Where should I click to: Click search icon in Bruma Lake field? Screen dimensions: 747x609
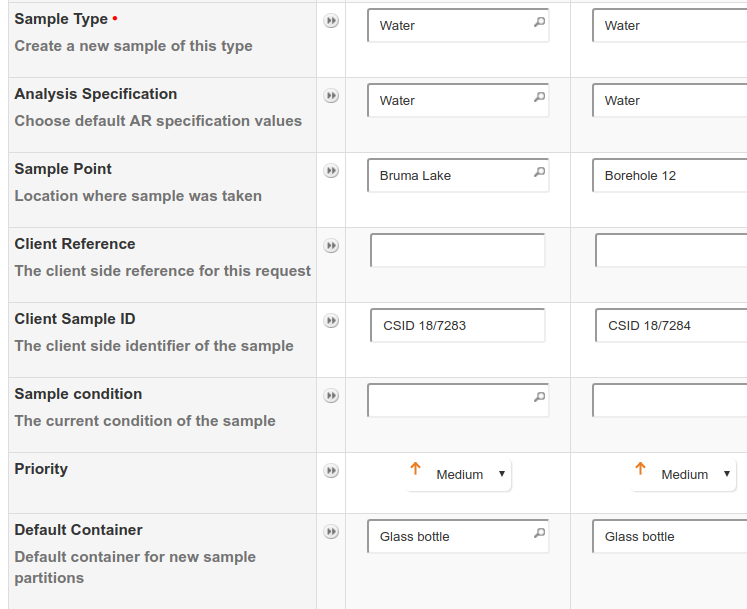(539, 172)
